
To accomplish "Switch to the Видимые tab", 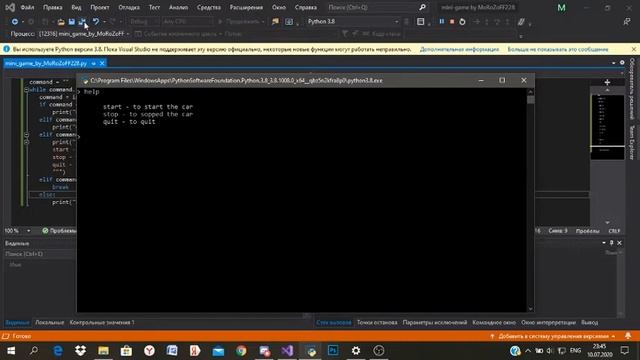I will click(x=17, y=322).
